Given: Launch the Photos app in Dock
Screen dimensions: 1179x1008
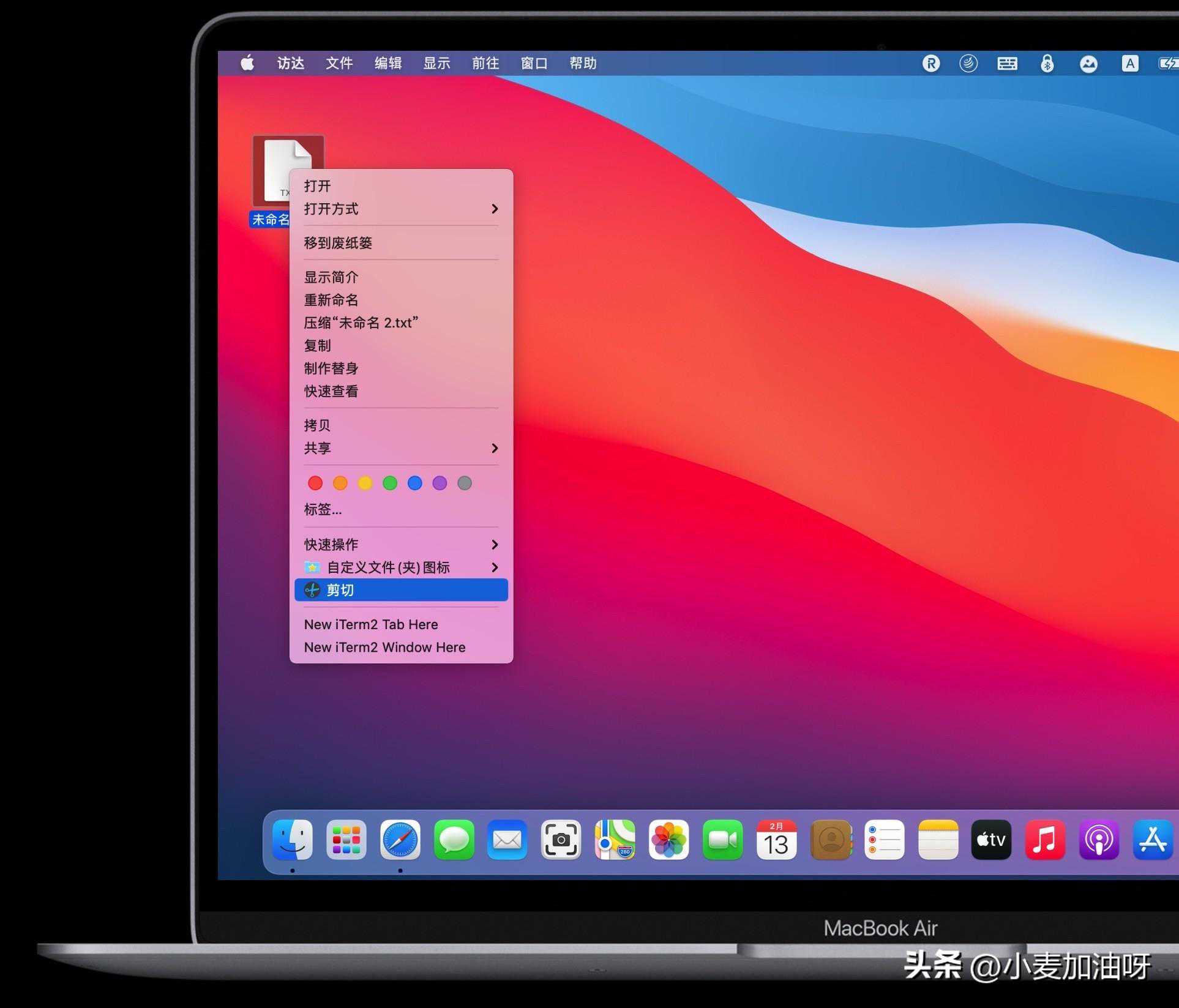Looking at the screenshot, I should [668, 840].
